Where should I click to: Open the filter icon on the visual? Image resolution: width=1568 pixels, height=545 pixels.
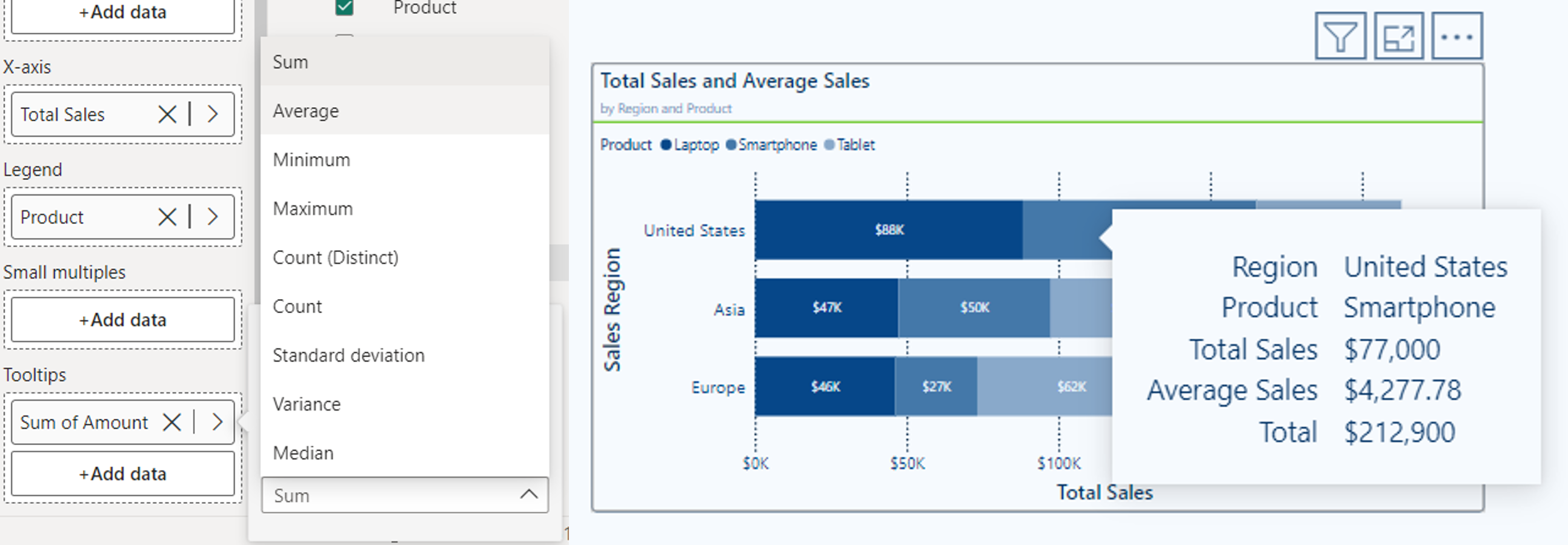coord(1341,35)
